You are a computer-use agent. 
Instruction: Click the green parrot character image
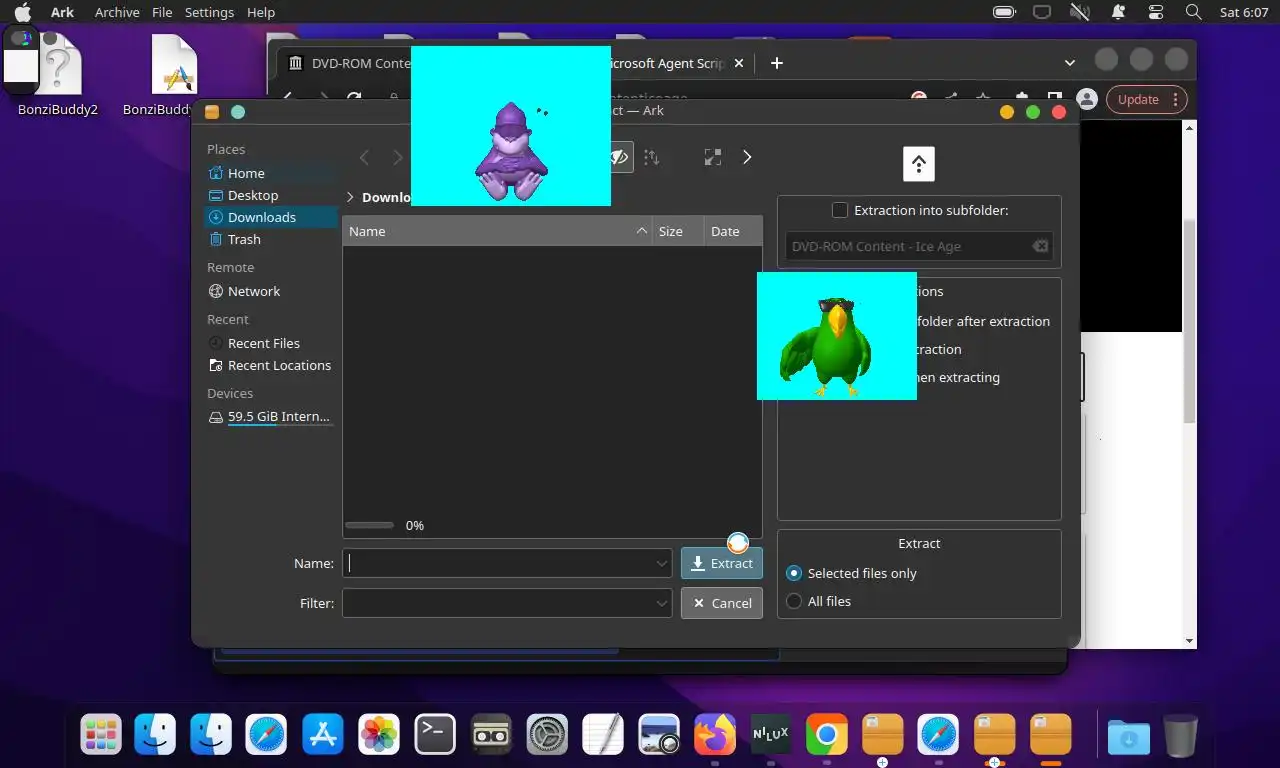pyautogui.click(x=837, y=336)
